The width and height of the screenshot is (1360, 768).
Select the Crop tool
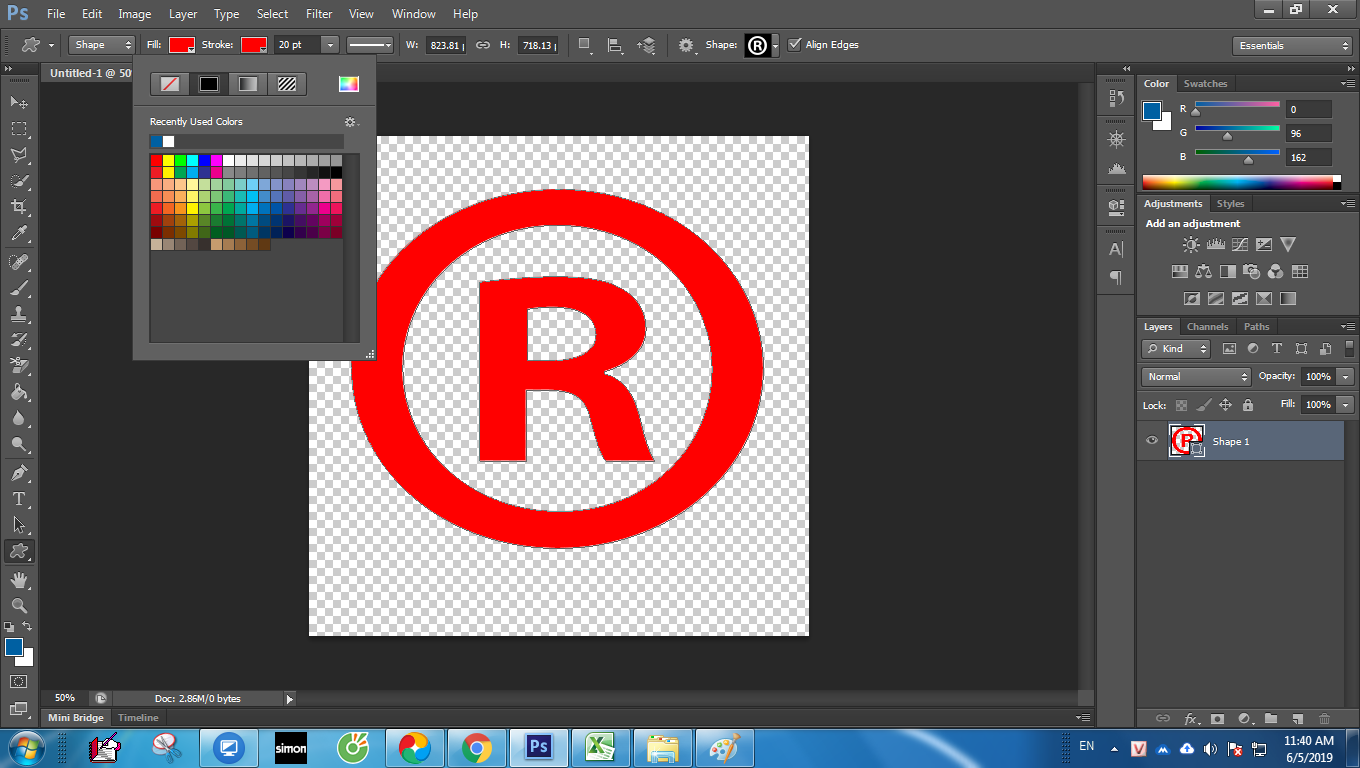tap(19, 207)
